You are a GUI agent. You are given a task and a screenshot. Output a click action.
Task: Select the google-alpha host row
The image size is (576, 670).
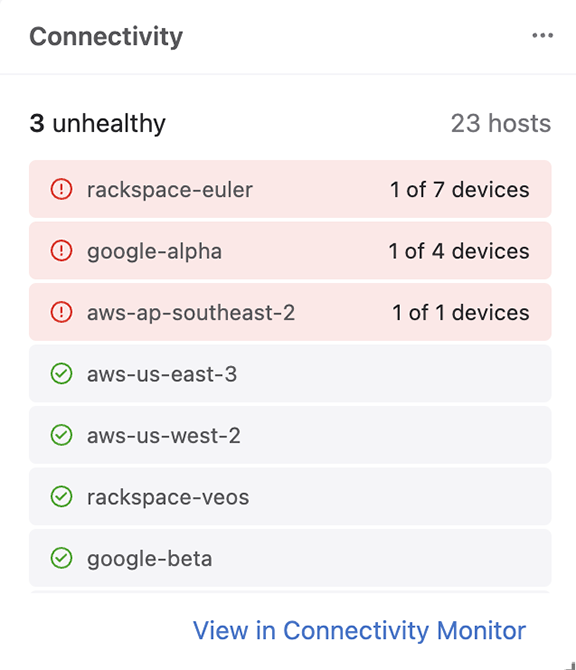tap(290, 250)
